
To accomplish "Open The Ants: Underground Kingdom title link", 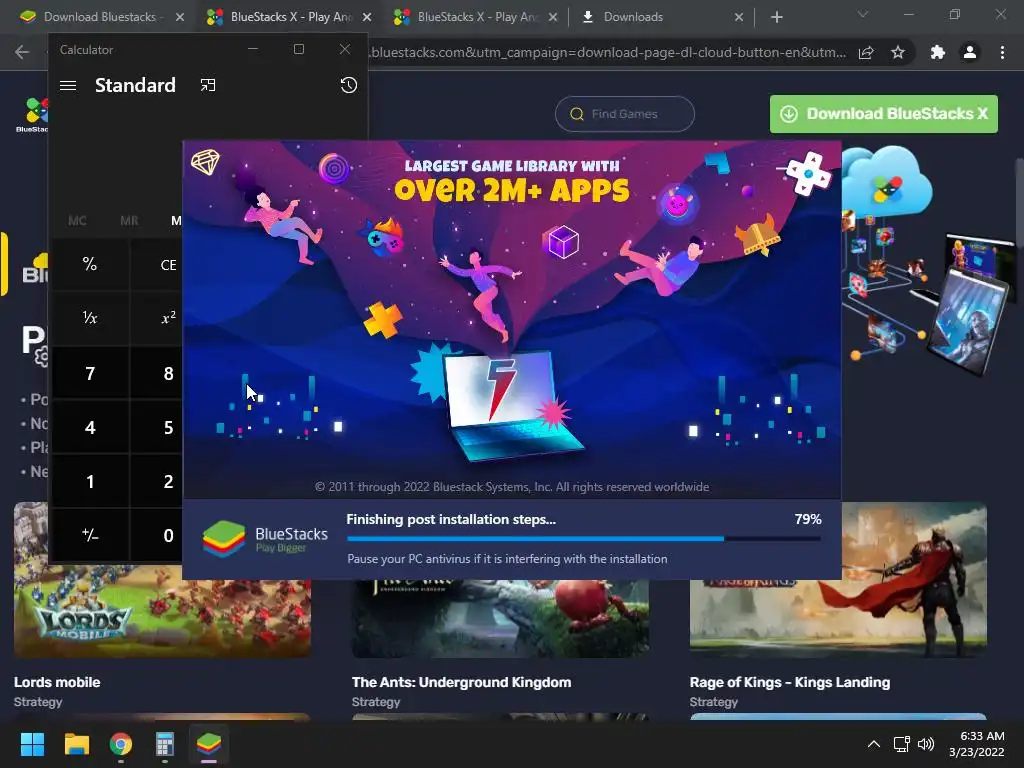I will pos(461,682).
